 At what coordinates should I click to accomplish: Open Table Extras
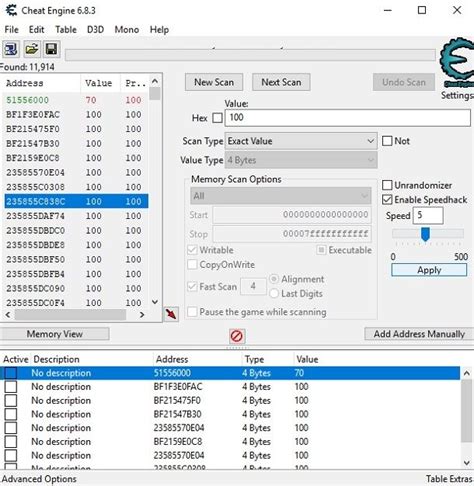tap(449, 479)
